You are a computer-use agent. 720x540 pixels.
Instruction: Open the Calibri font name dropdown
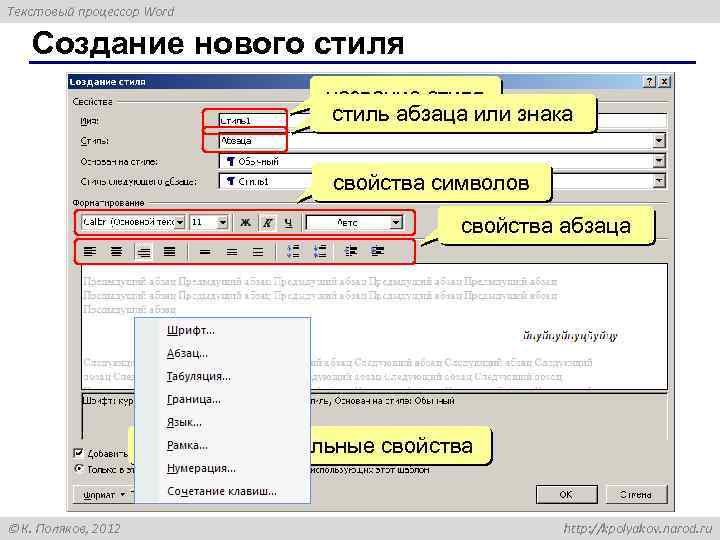click(180, 222)
